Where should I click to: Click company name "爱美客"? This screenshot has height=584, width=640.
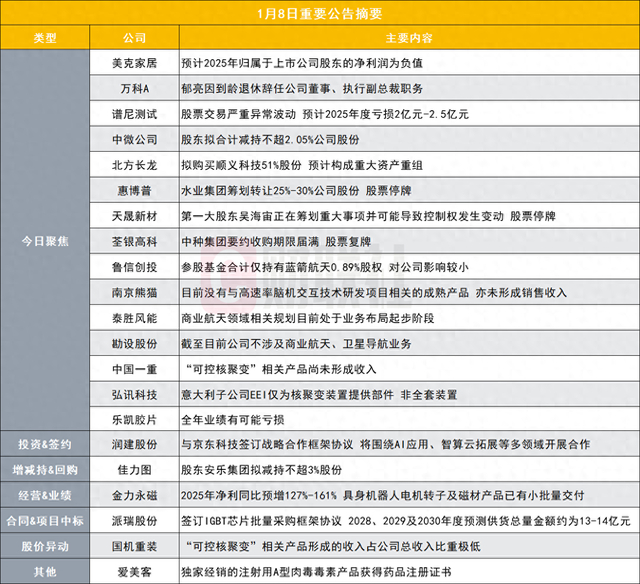[x=134, y=572]
